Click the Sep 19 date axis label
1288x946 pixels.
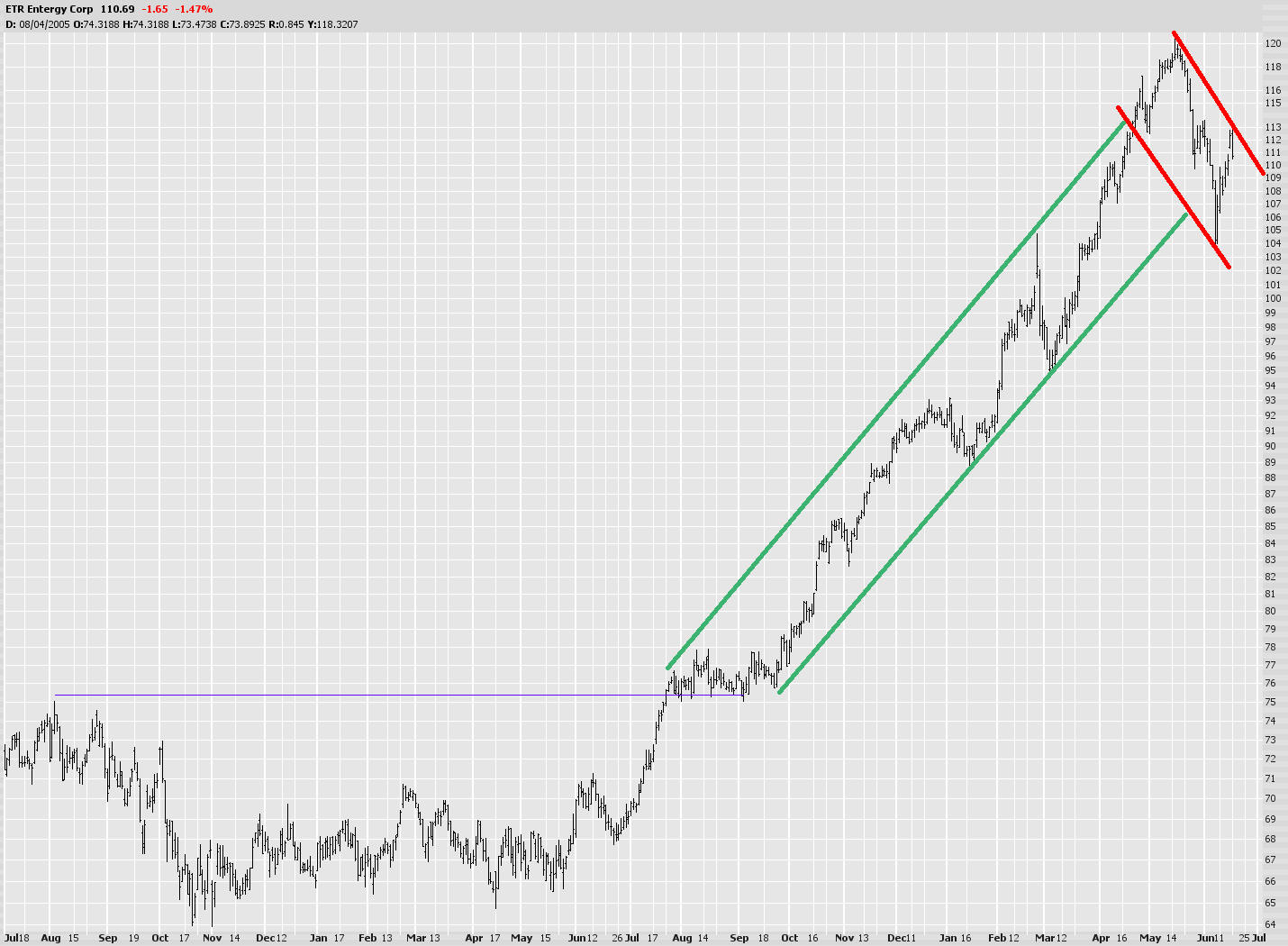(x=118, y=938)
